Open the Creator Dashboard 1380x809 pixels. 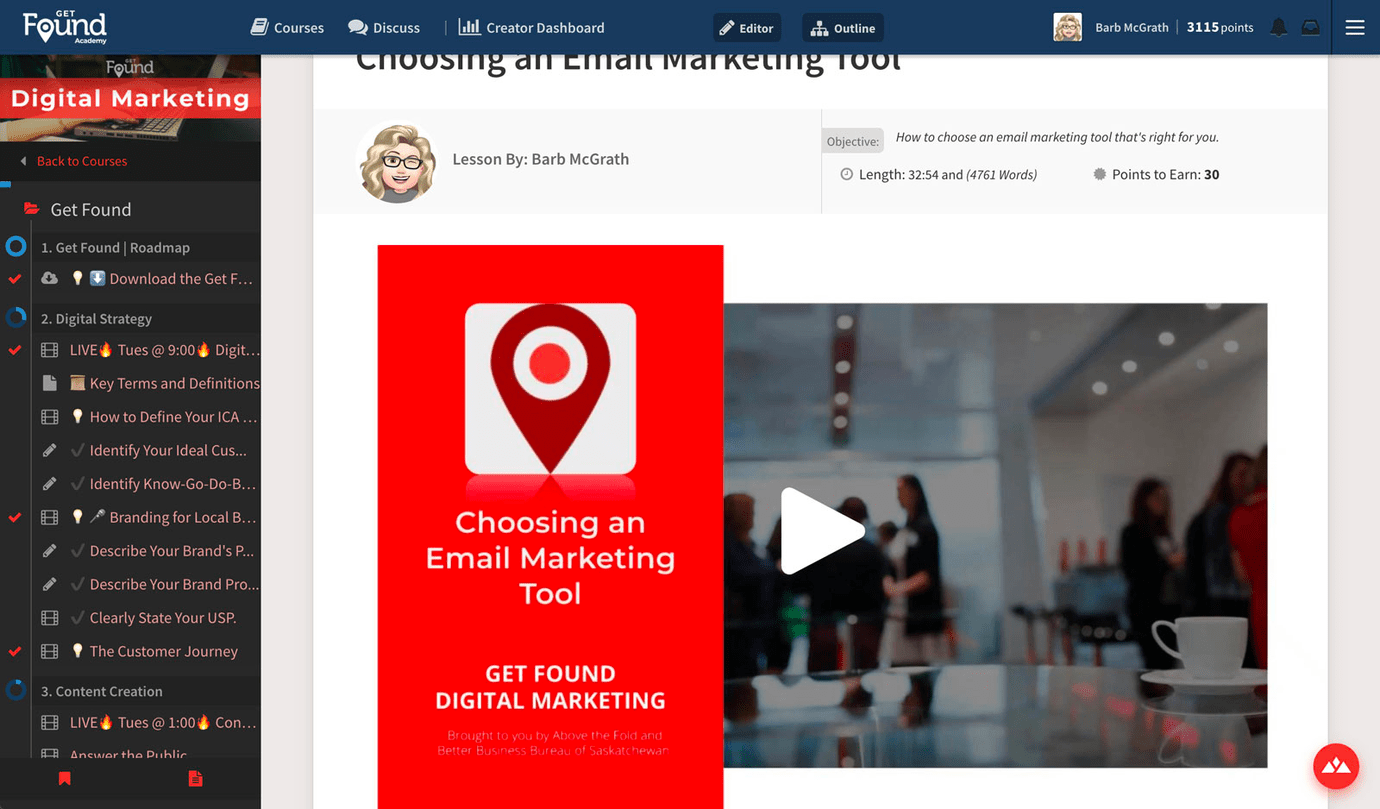(x=531, y=27)
